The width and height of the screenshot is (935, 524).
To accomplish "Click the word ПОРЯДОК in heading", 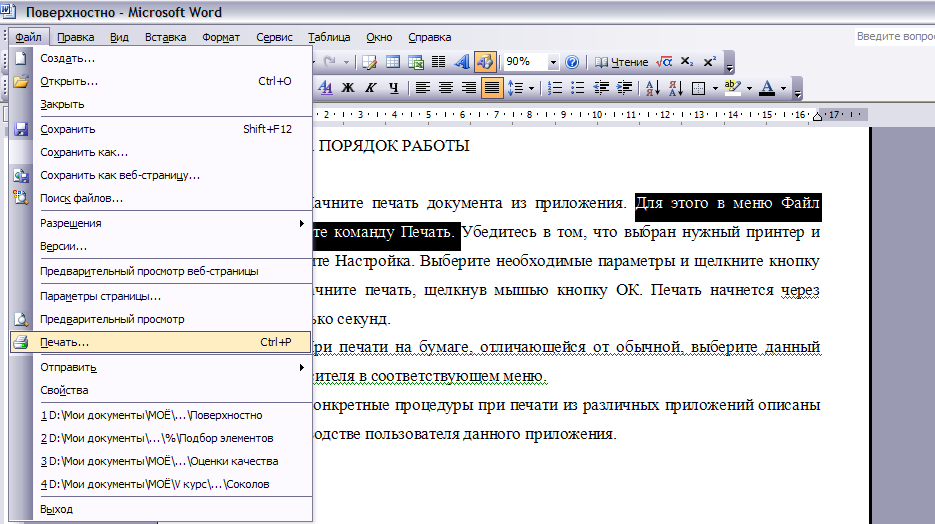I will pyautogui.click(x=357, y=146).
